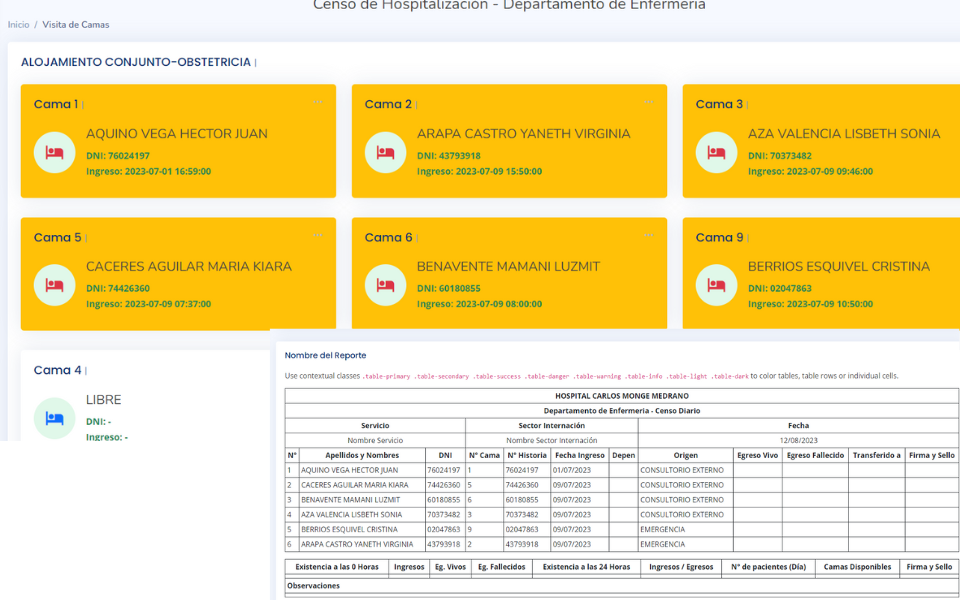
Task: Click the bed icon for Cama 5
Action: 54,285
